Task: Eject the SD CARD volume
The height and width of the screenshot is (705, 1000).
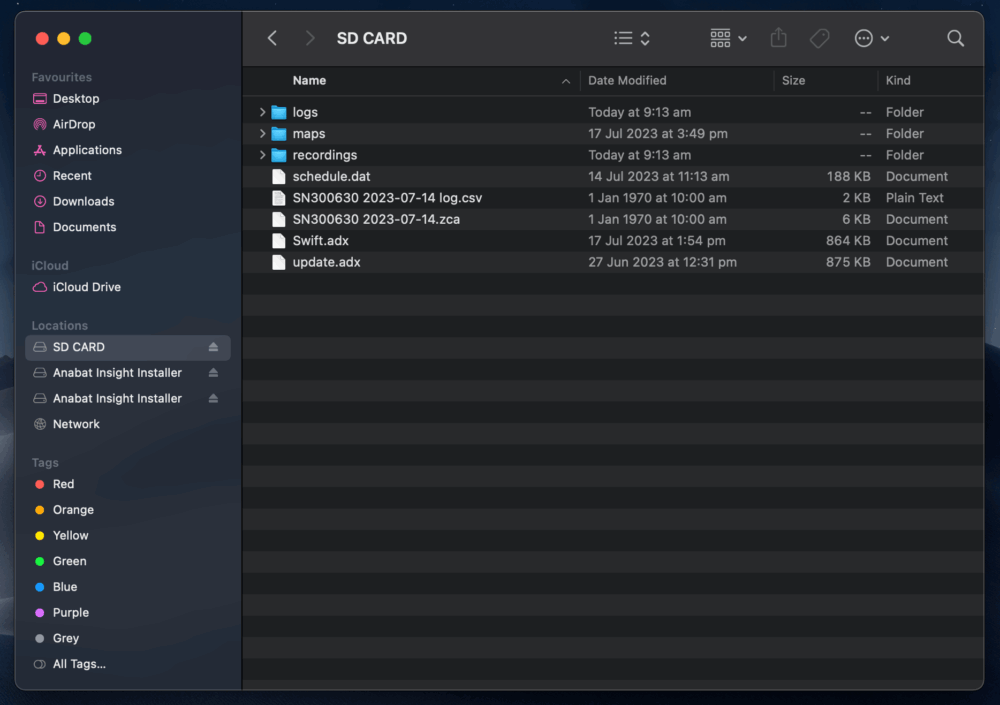Action: pyautogui.click(x=213, y=347)
